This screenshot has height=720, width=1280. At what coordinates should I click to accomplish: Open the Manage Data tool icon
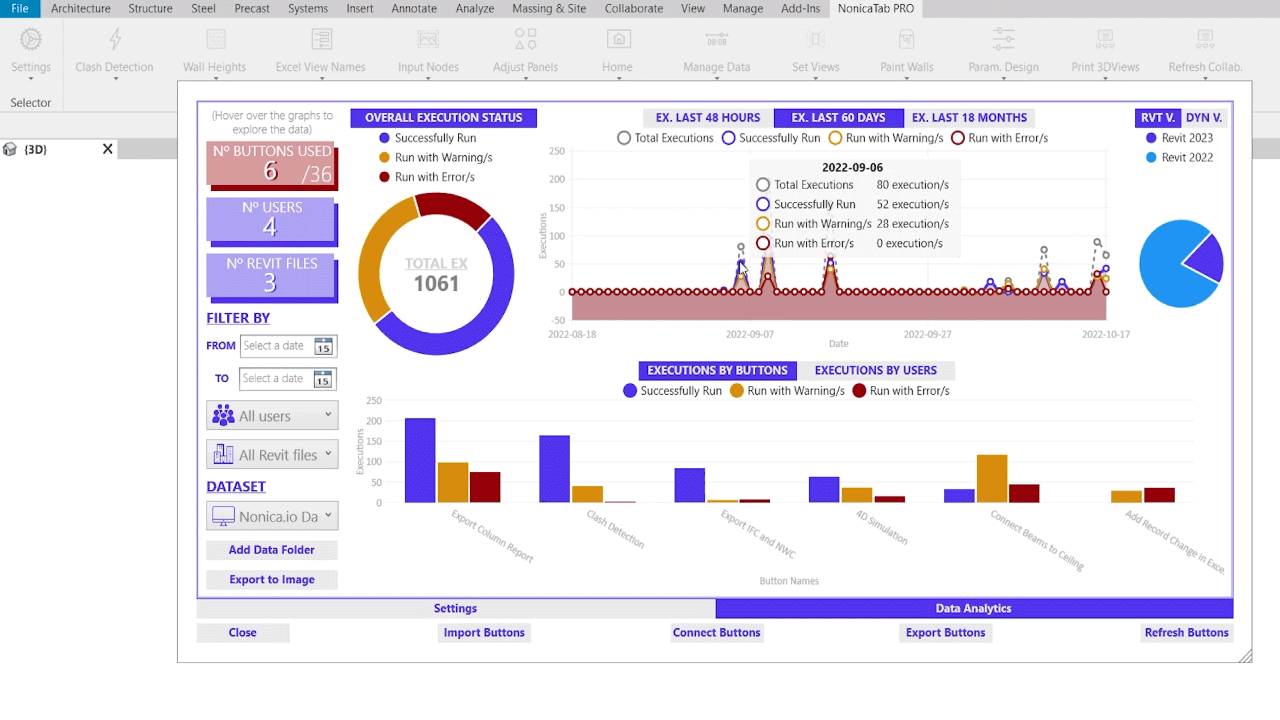717,40
